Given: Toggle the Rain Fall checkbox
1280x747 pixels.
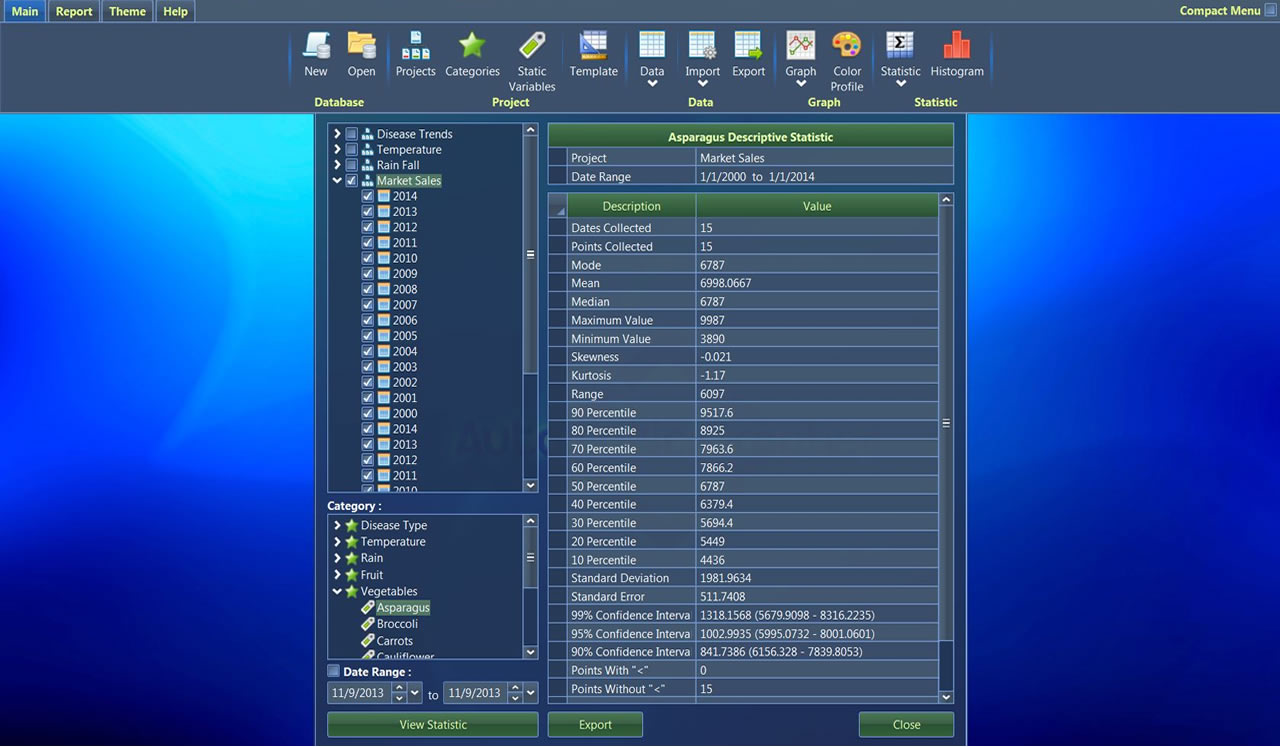Looking at the screenshot, I should tap(351, 165).
